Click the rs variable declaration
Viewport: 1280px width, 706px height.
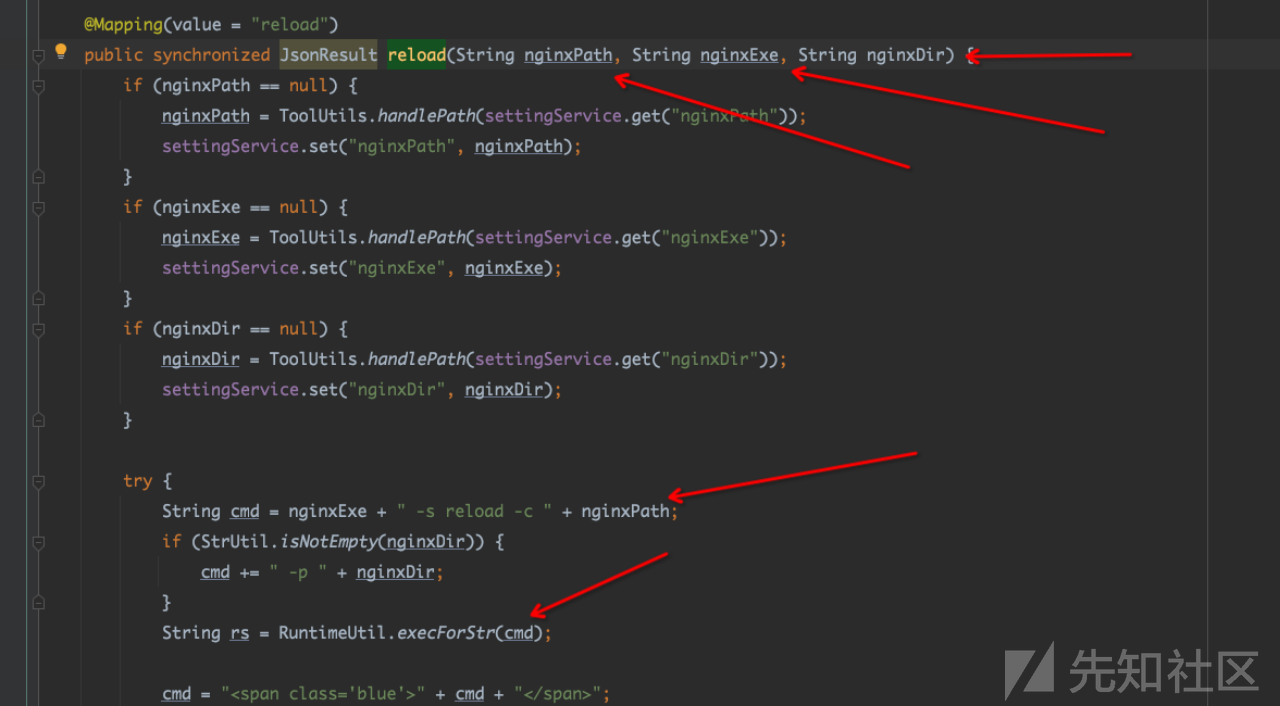click(x=240, y=633)
